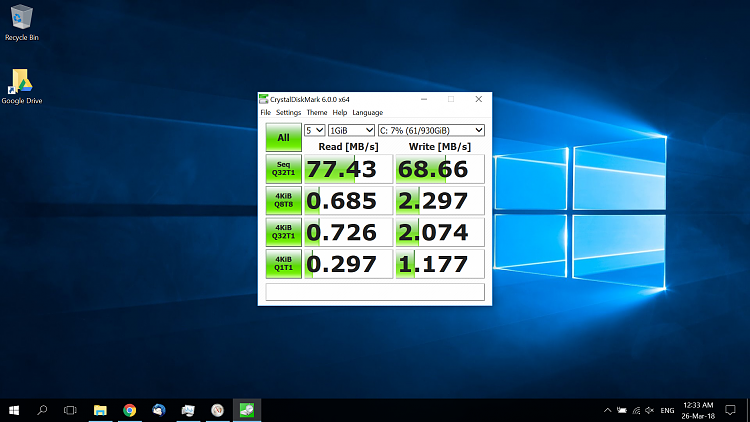Open the Action Center notifications icon

pyautogui.click(x=730, y=410)
